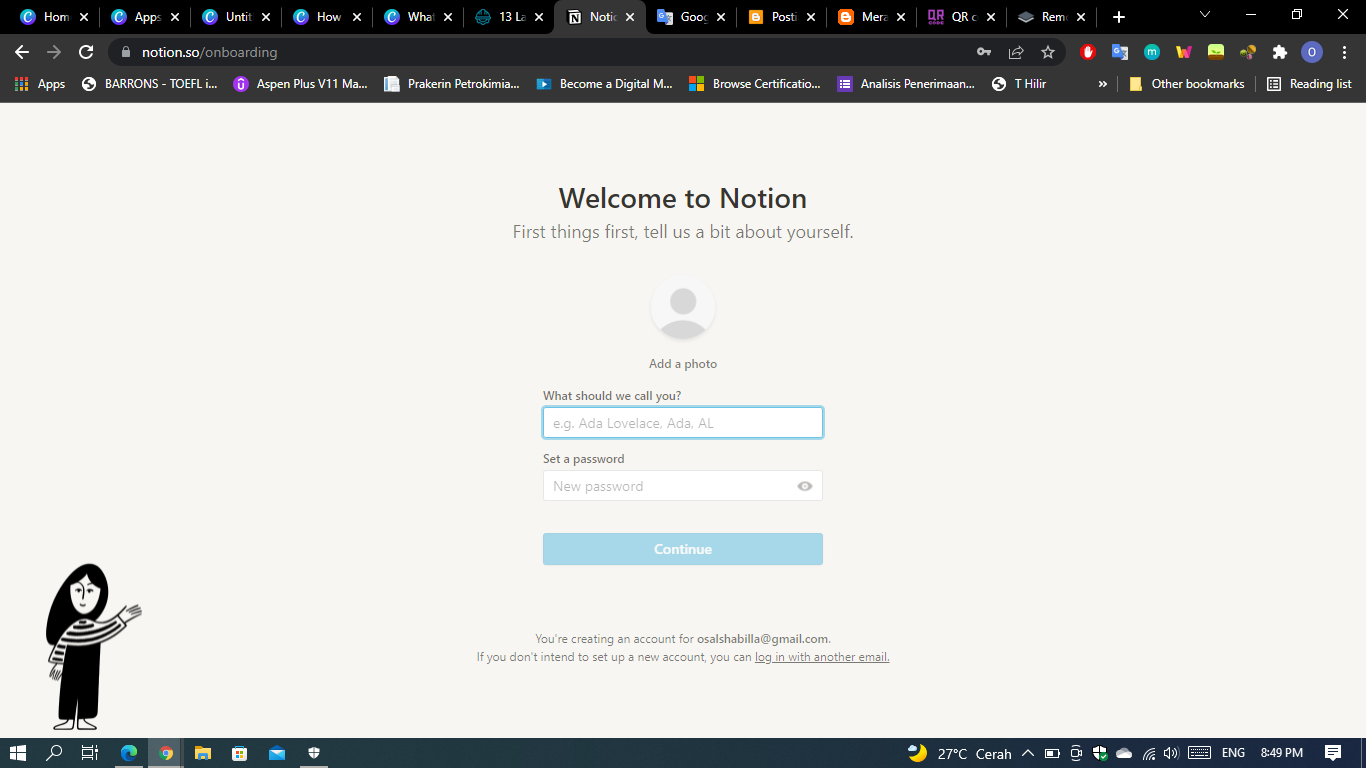The height and width of the screenshot is (768, 1366).
Task: Open the Analisis Penerimaan bookmark
Action: click(907, 84)
